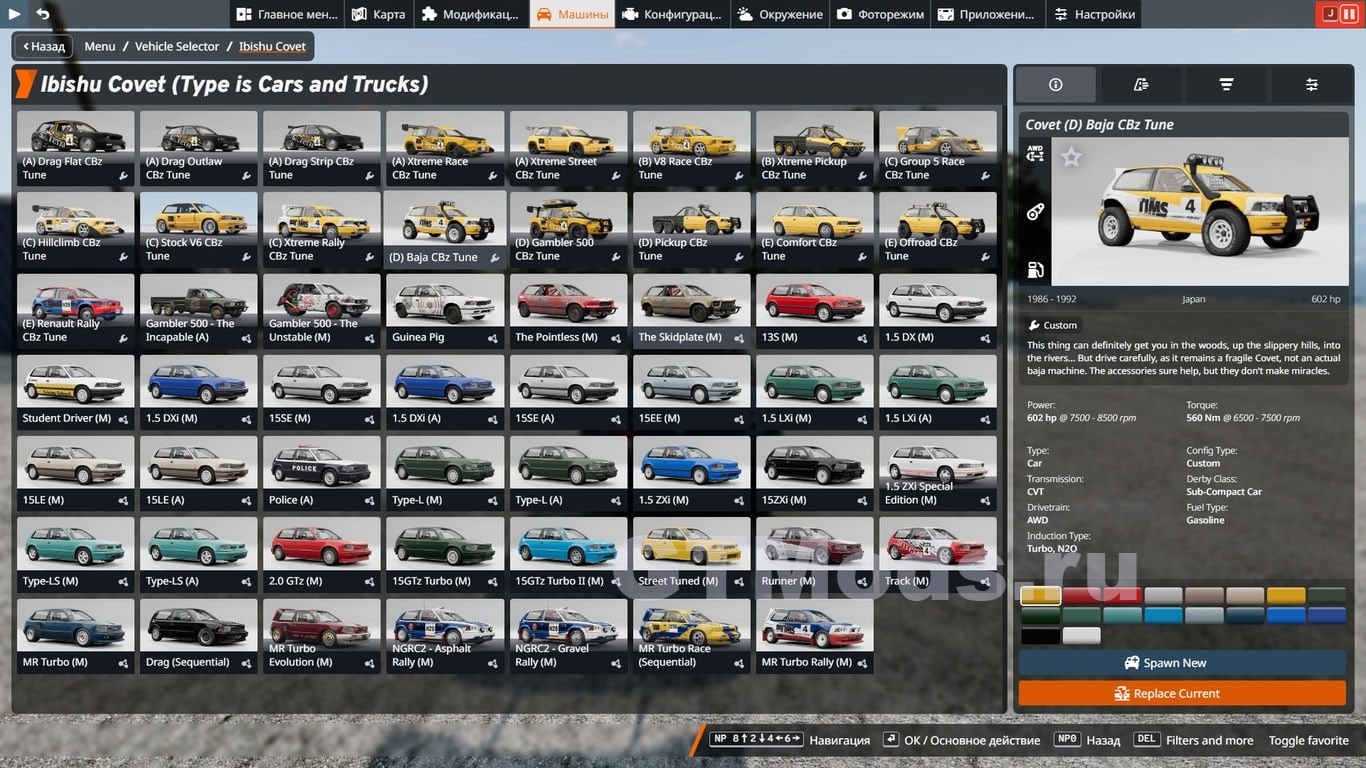Toggle favorite star on Covet Baja preview
Screen dimensions: 1366x768
(x=1071, y=157)
